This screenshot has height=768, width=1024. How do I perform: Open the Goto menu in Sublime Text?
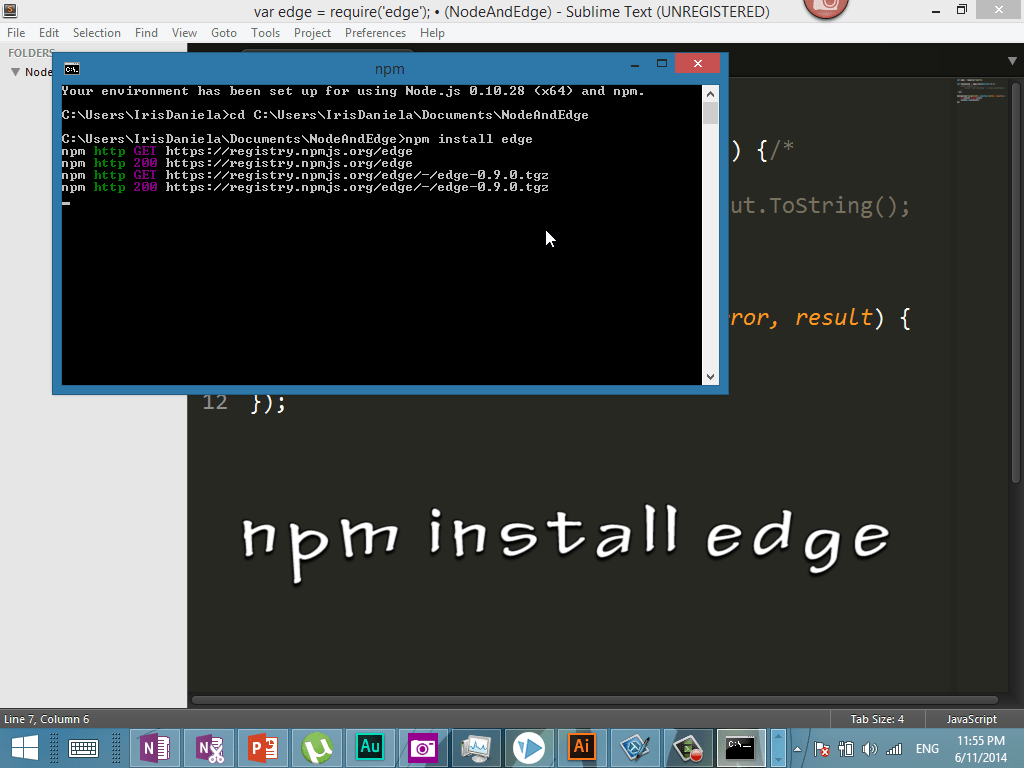pos(224,32)
